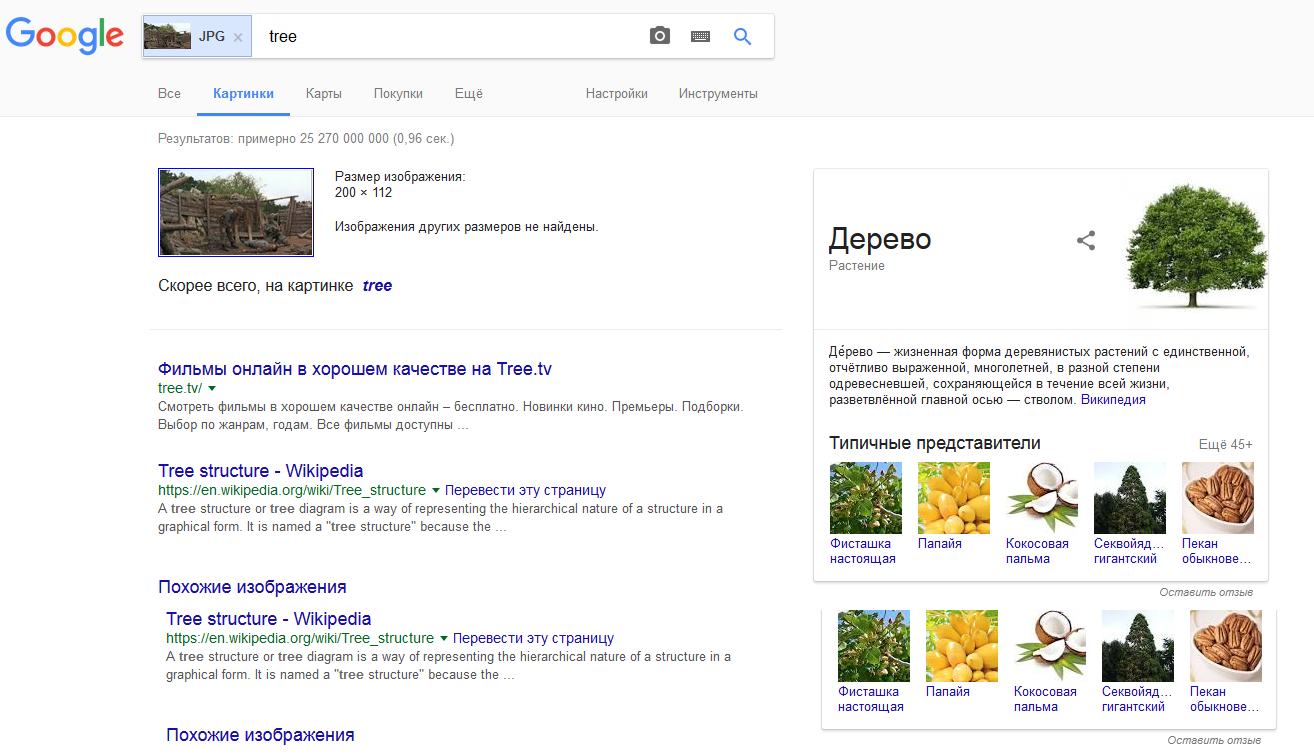1314x755 pixels.
Task: Open search by image camera icon
Action: point(660,36)
